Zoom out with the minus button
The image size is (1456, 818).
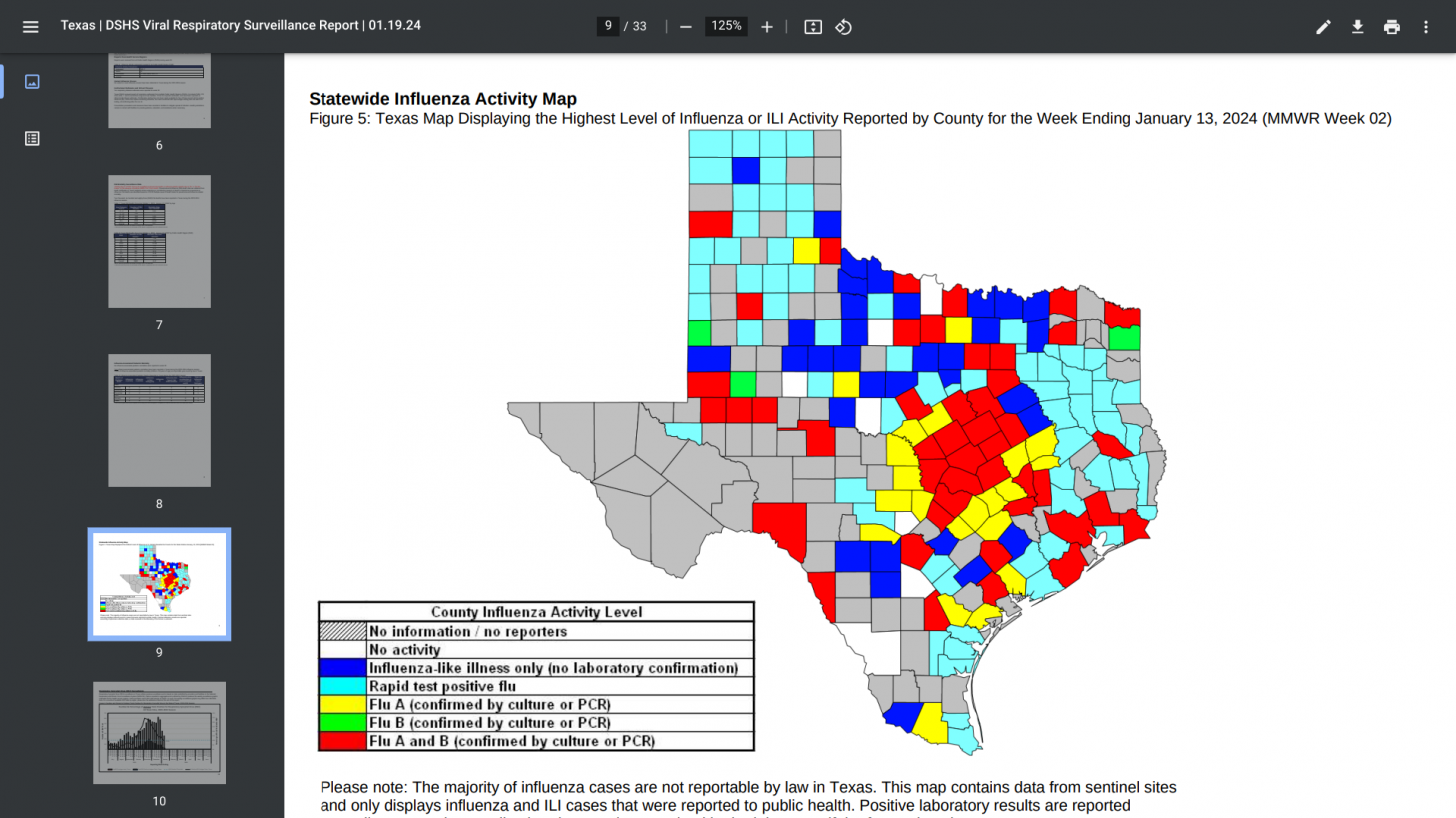pyautogui.click(x=686, y=26)
